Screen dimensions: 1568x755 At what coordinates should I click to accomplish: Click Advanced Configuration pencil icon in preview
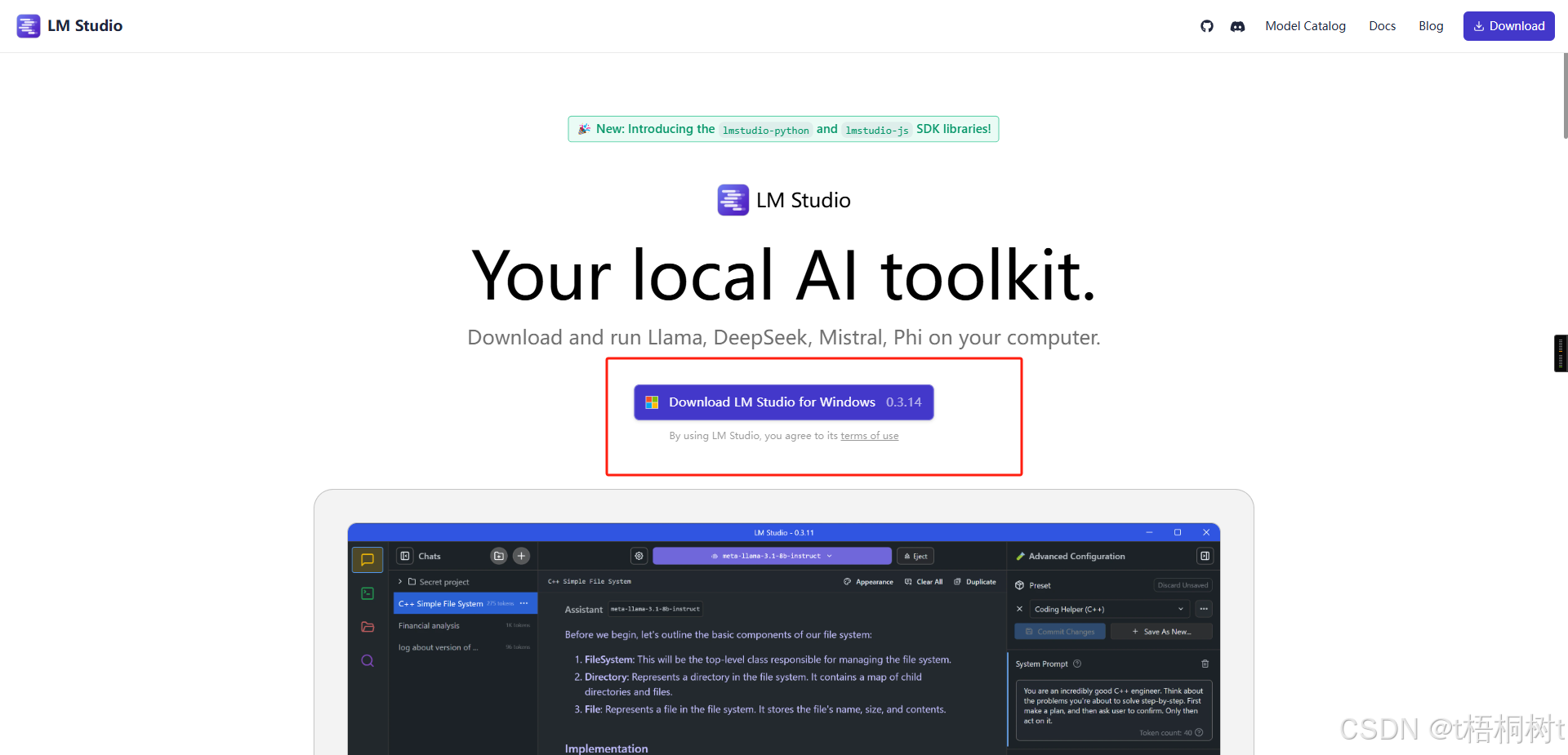1020,556
